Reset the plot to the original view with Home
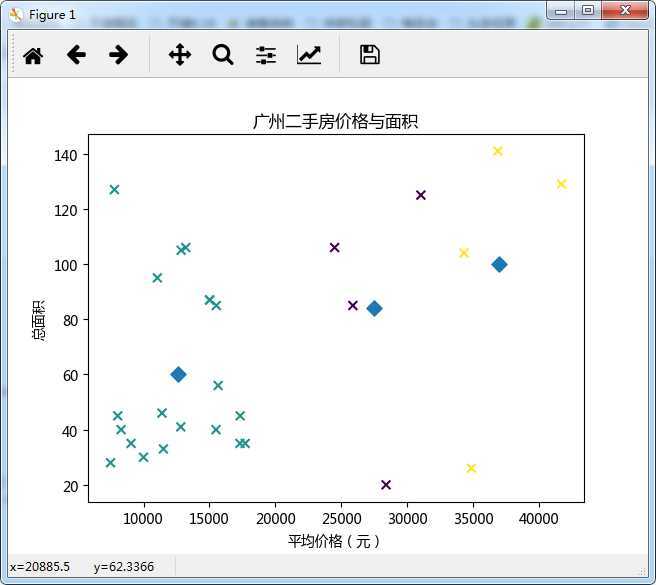The width and height of the screenshot is (656, 585). [x=33, y=55]
